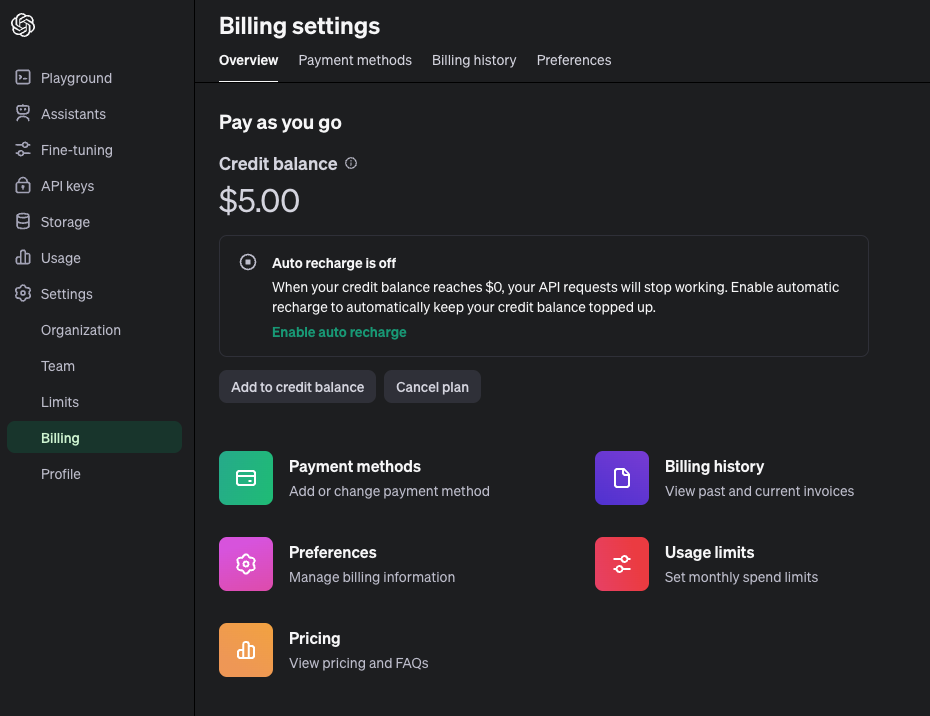Viewport: 930px width, 716px height.
Task: Click the Usage bar chart icon
Action: tap(23, 258)
